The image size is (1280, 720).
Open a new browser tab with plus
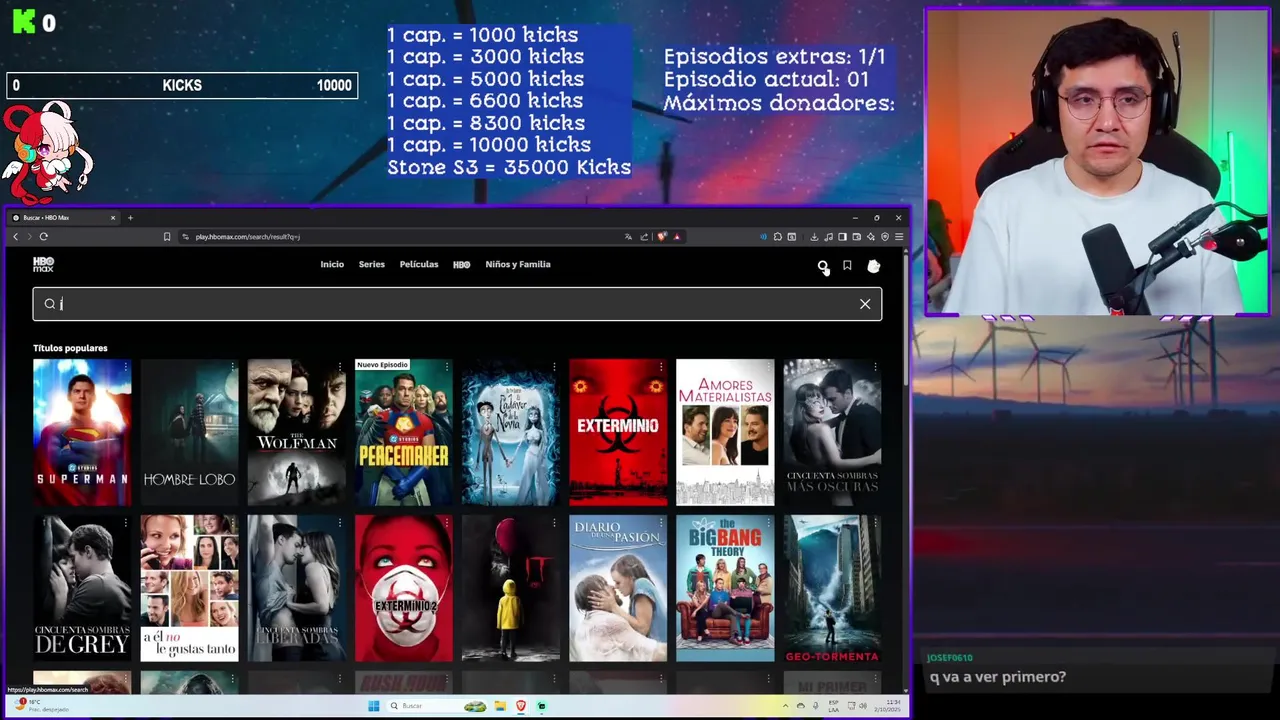coord(130,218)
